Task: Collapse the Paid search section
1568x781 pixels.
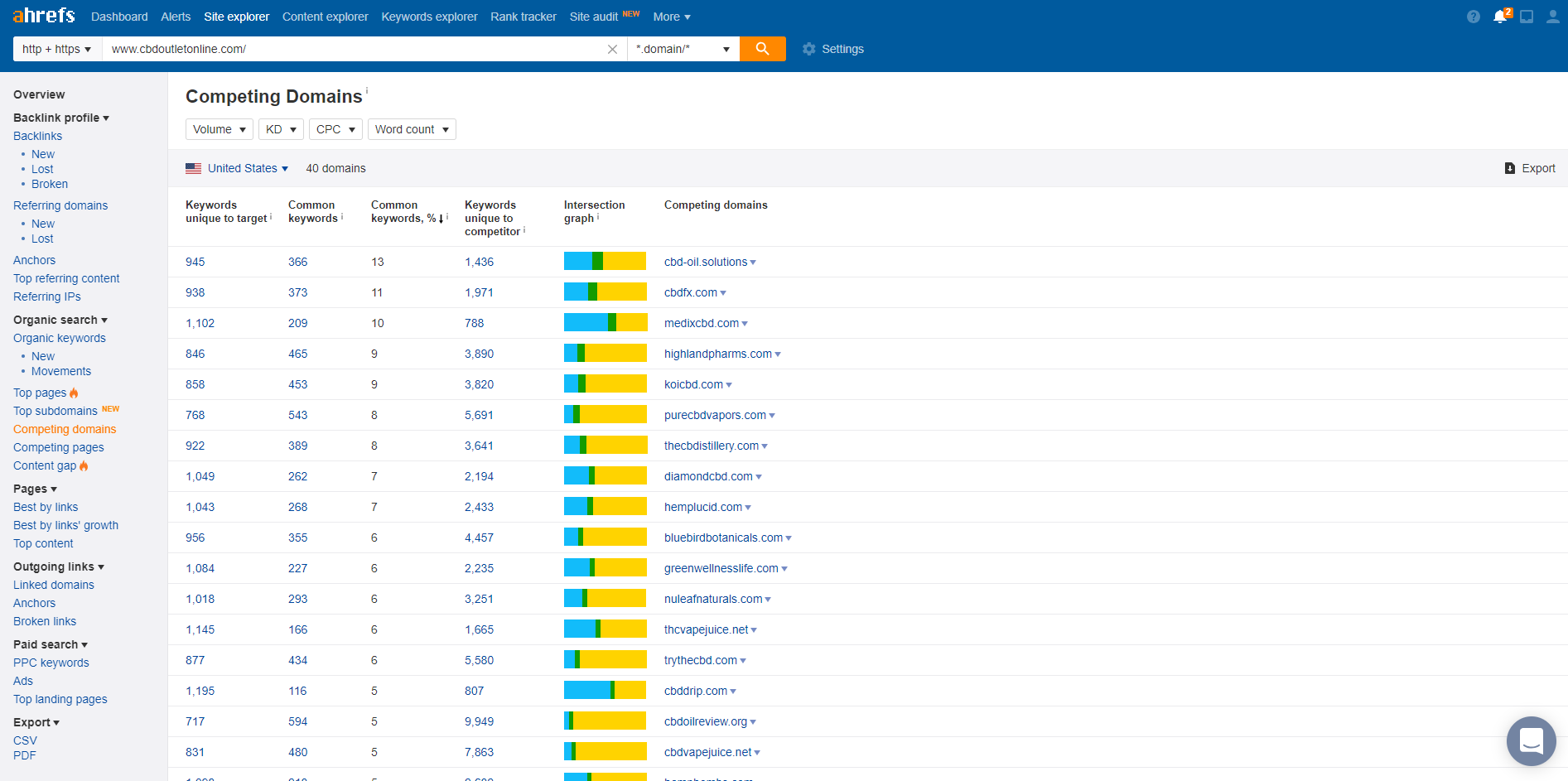Action: tap(51, 644)
